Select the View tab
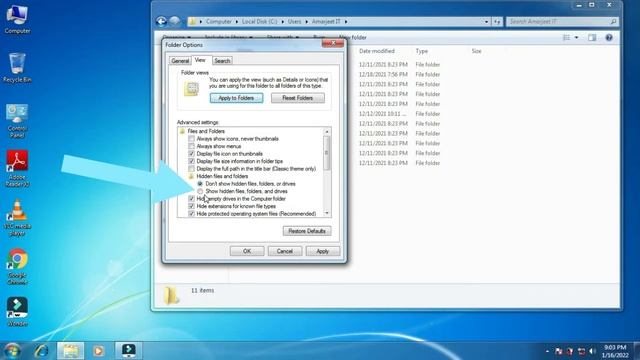This screenshot has width=640, height=360. point(200,60)
